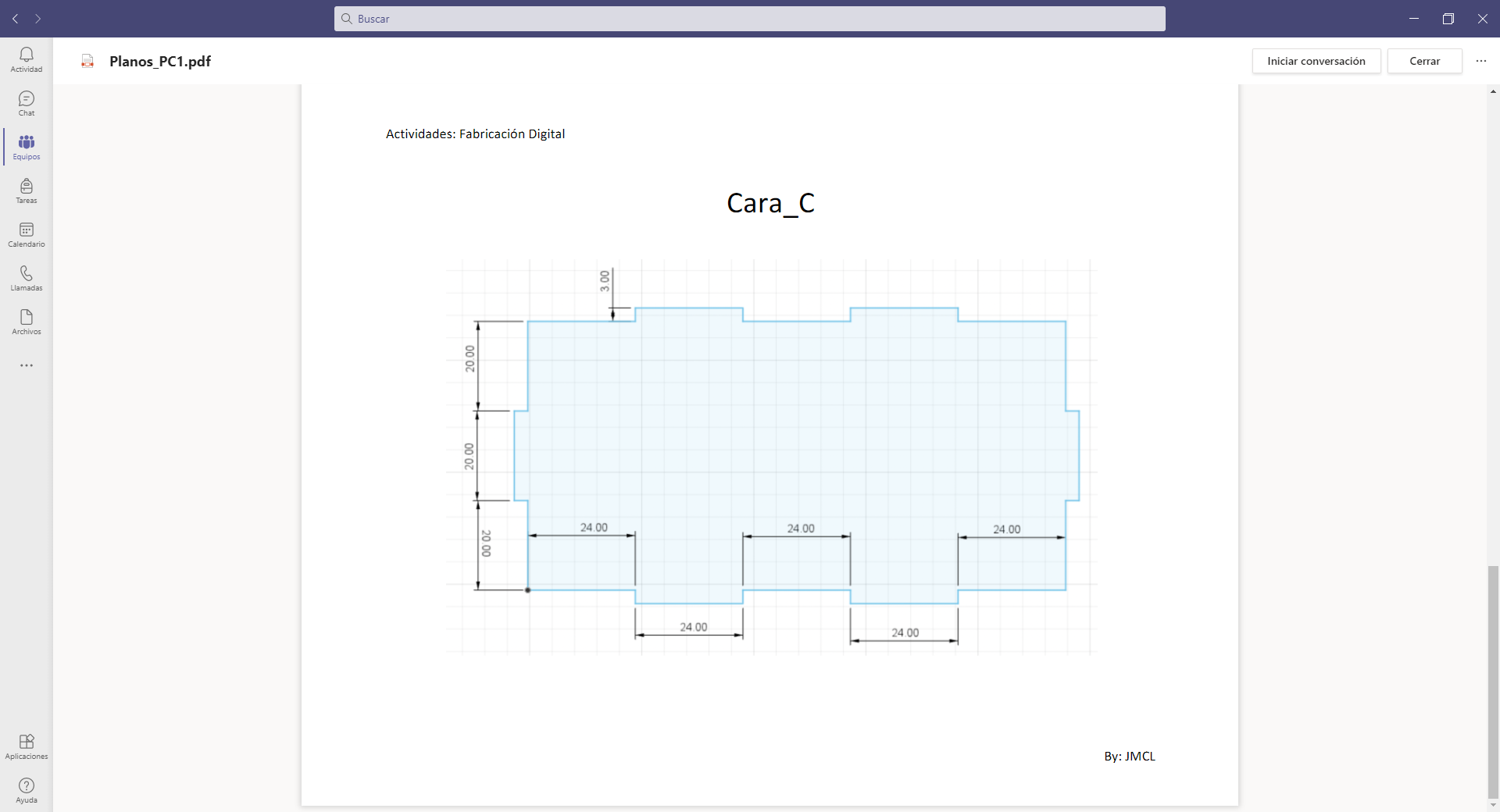Click 'Actividades: Fabricación Digital' text

tap(475, 134)
